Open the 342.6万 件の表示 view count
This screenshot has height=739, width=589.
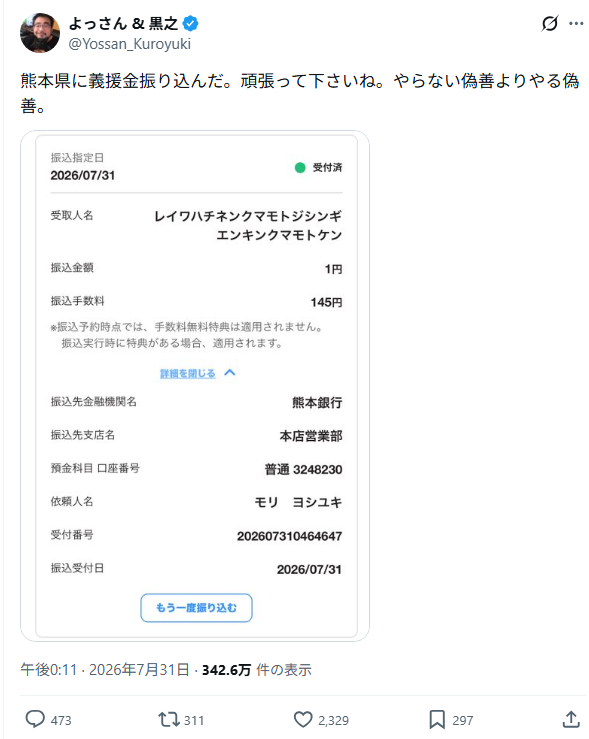point(257,670)
